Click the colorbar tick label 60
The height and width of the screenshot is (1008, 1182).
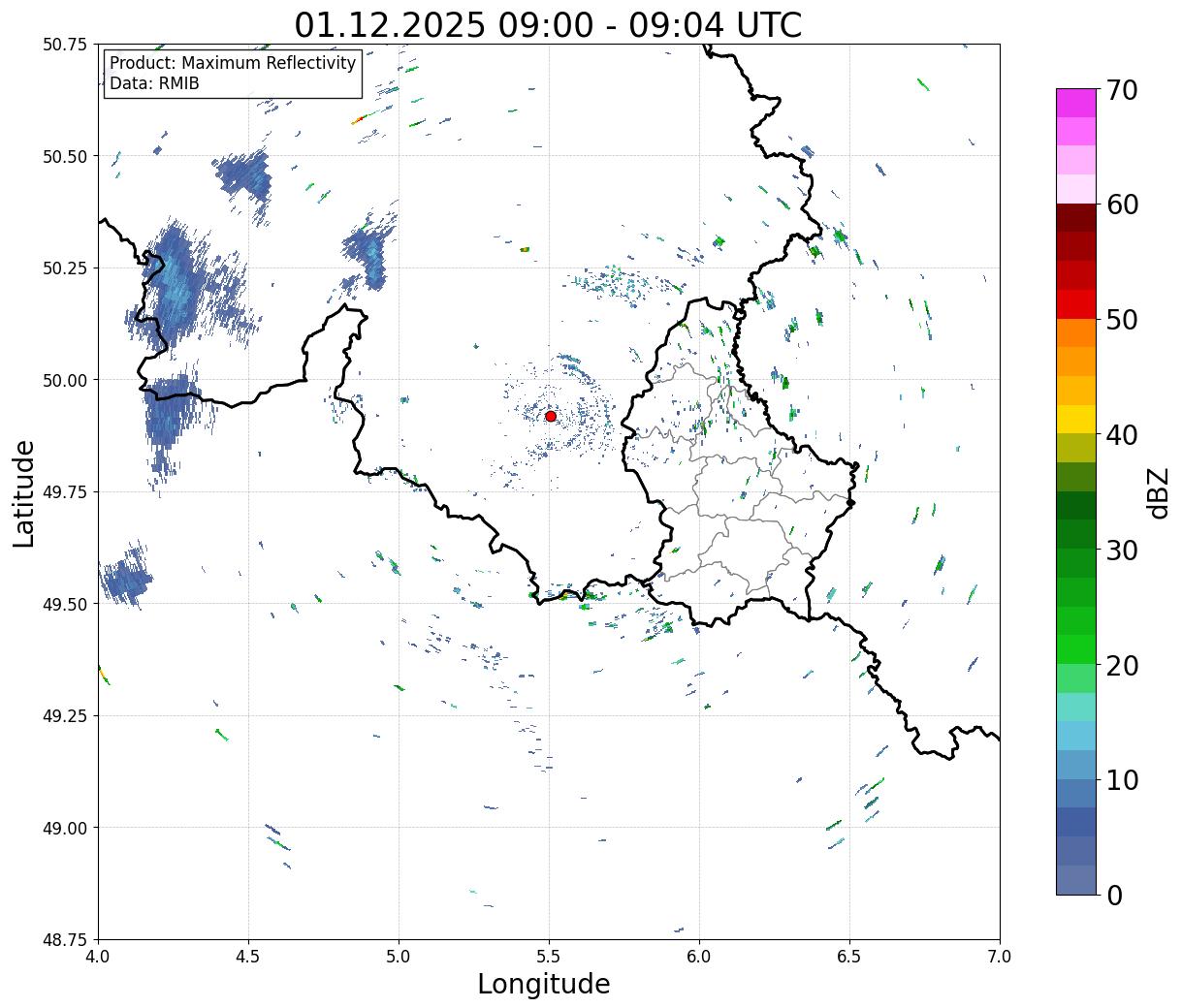[x=1122, y=205]
